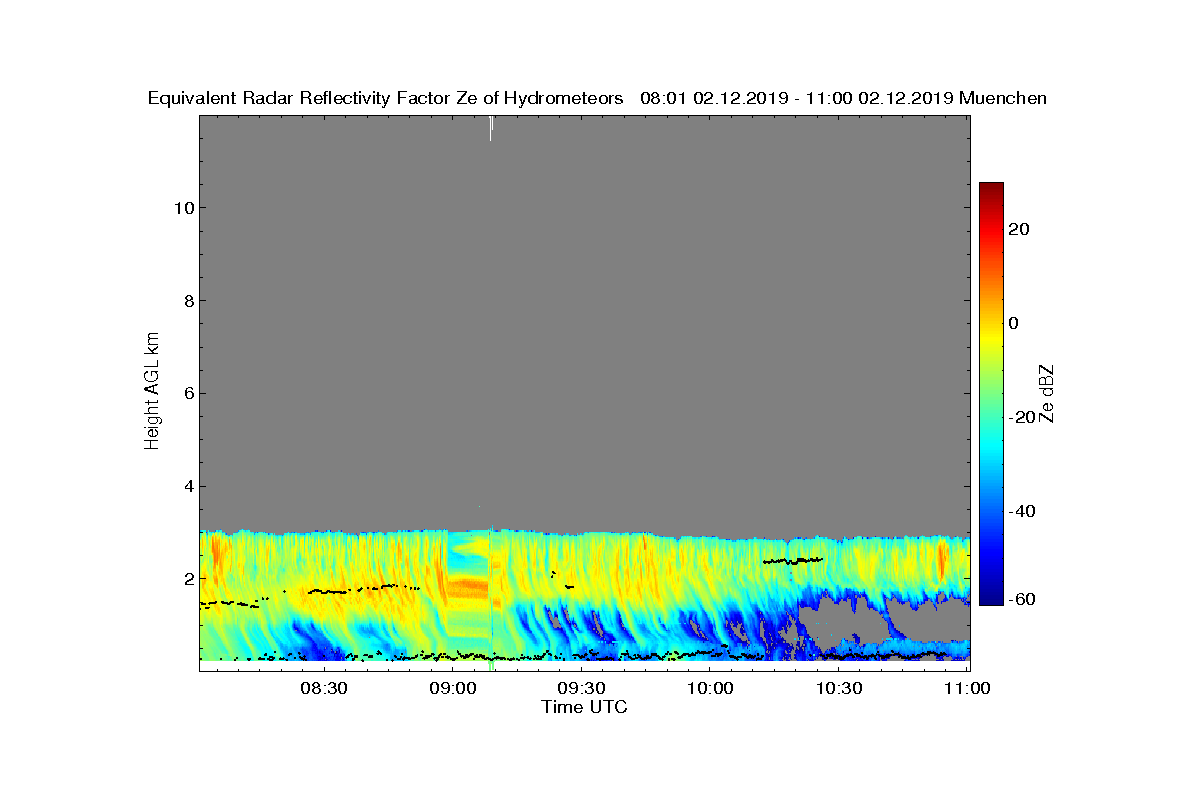
Task: Click the '09:00' time tick label
Action: point(452,689)
